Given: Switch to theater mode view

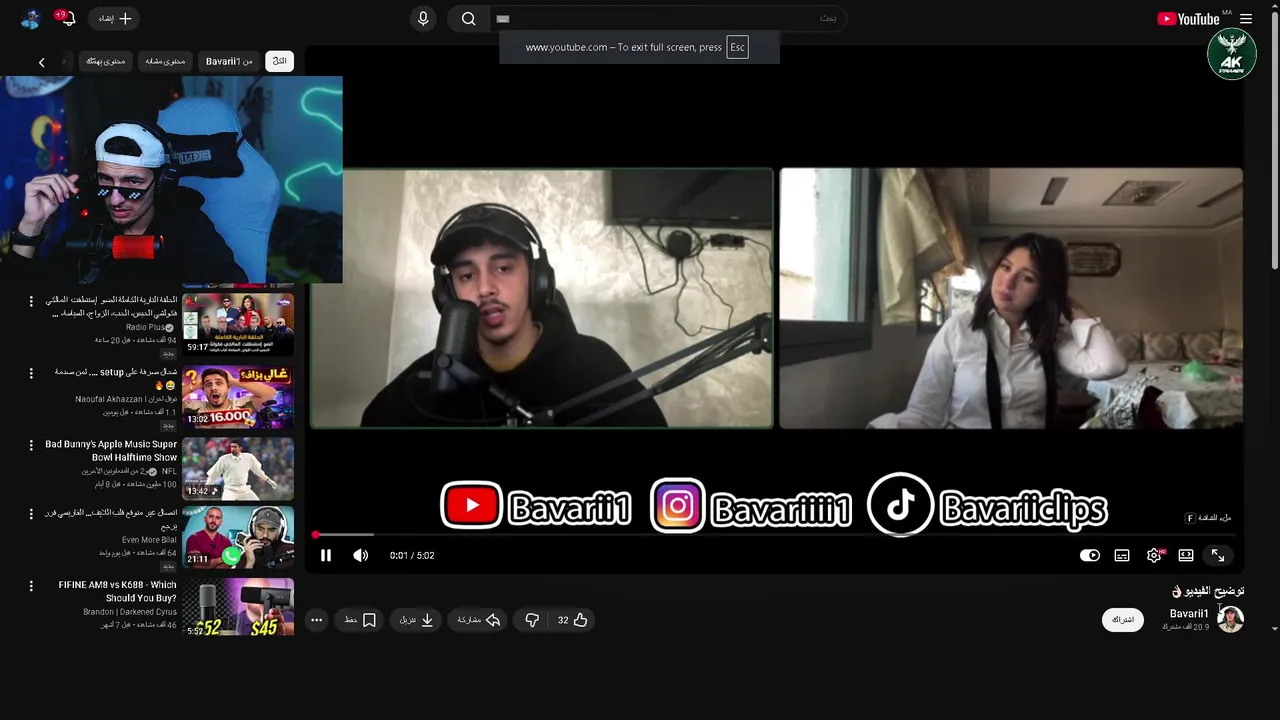Looking at the screenshot, I should point(1186,555).
